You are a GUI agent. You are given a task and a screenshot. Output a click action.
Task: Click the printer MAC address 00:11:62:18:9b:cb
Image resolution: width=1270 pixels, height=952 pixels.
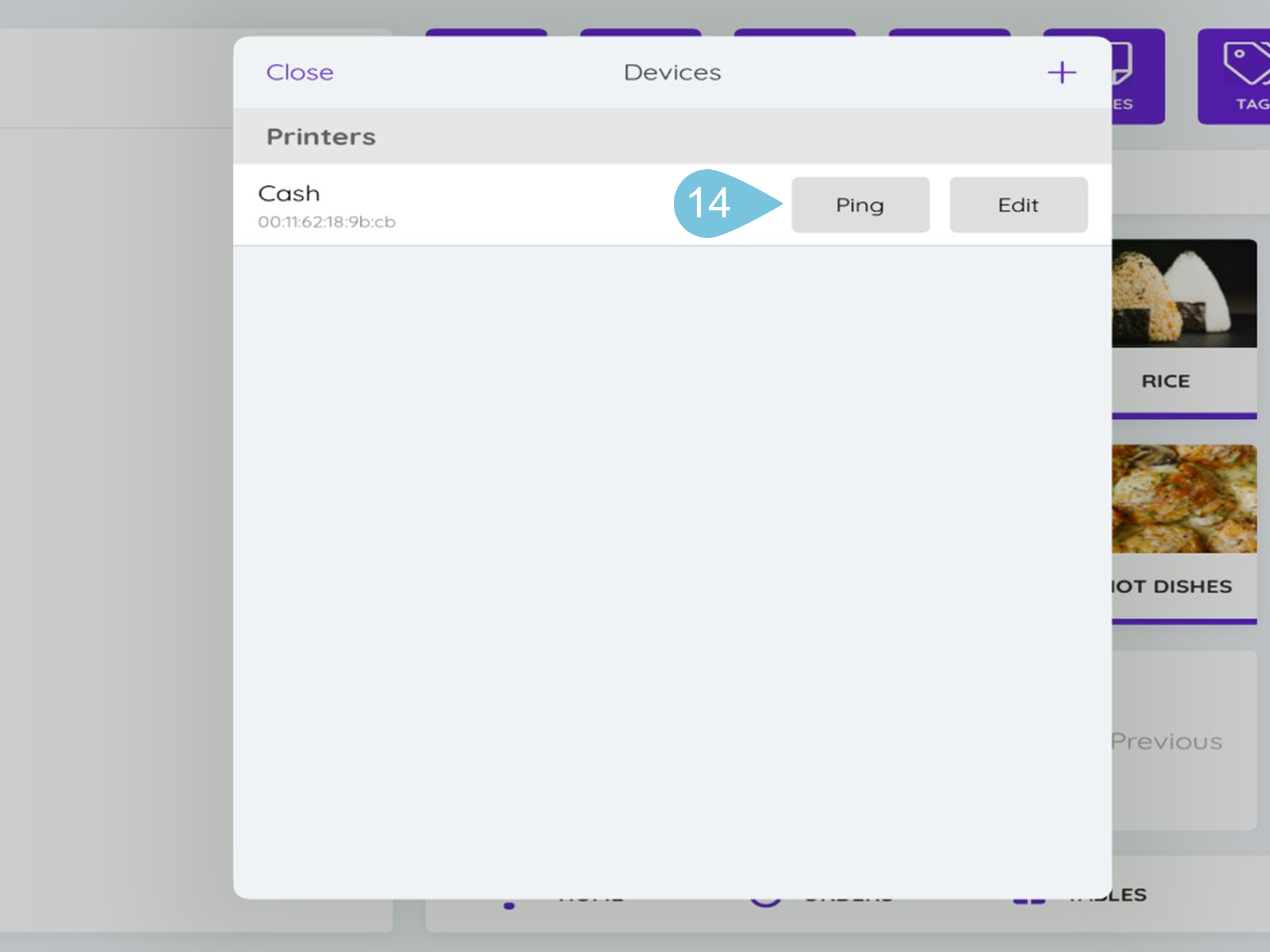[327, 222]
